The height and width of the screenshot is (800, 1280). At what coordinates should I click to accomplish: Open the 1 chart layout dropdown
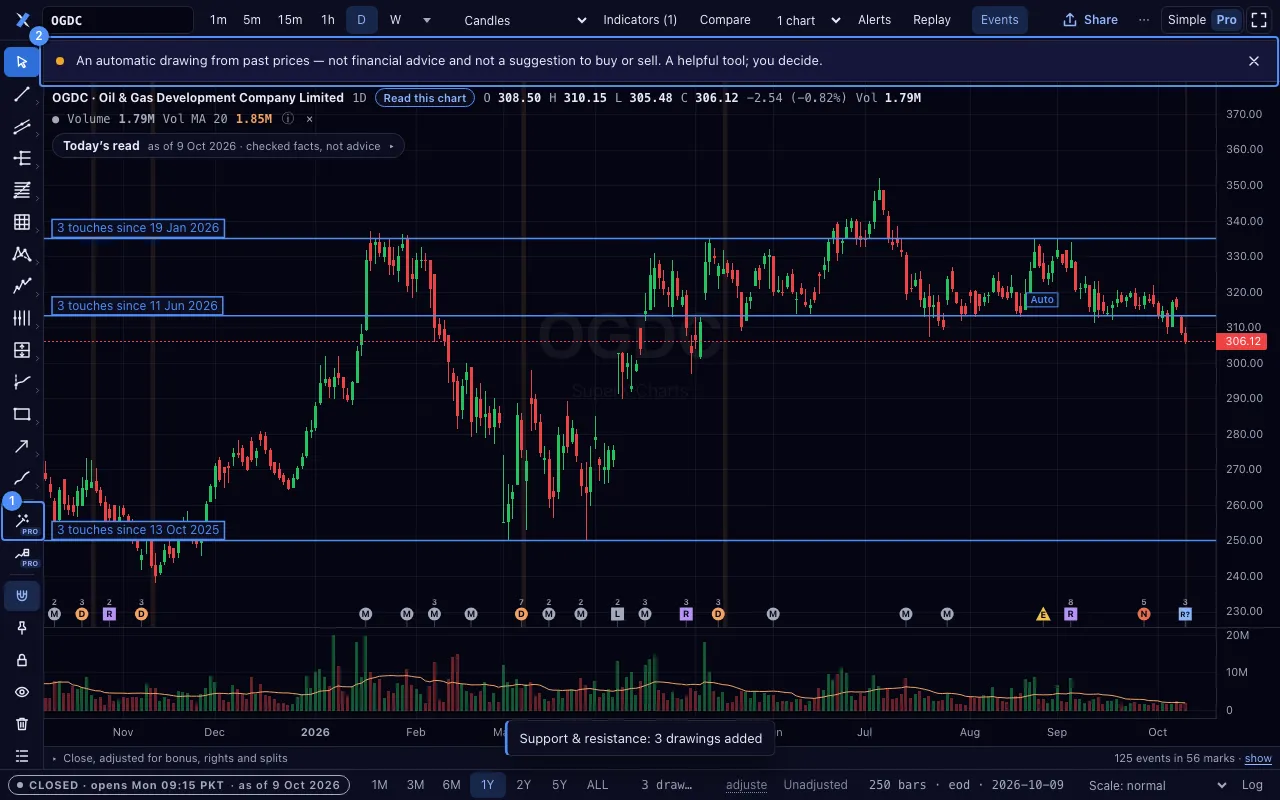click(x=808, y=20)
